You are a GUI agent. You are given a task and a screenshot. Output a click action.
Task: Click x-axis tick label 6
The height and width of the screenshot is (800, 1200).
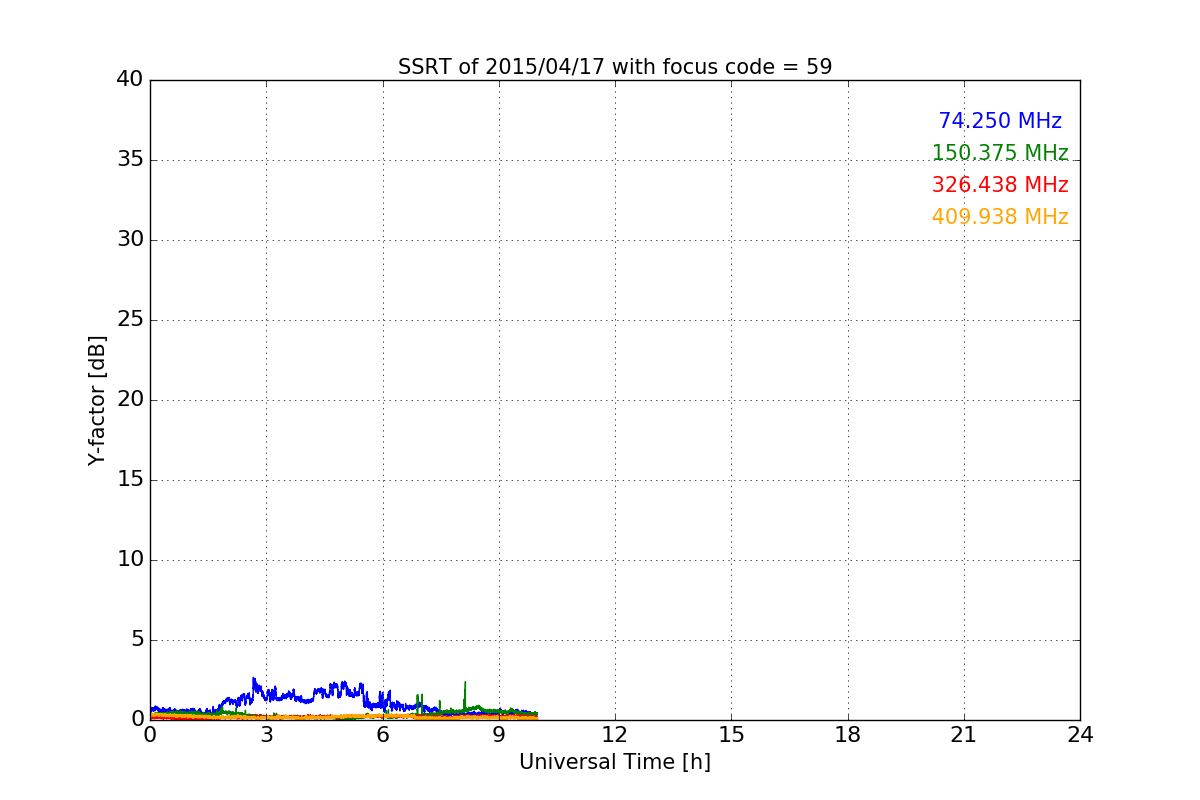(383, 735)
